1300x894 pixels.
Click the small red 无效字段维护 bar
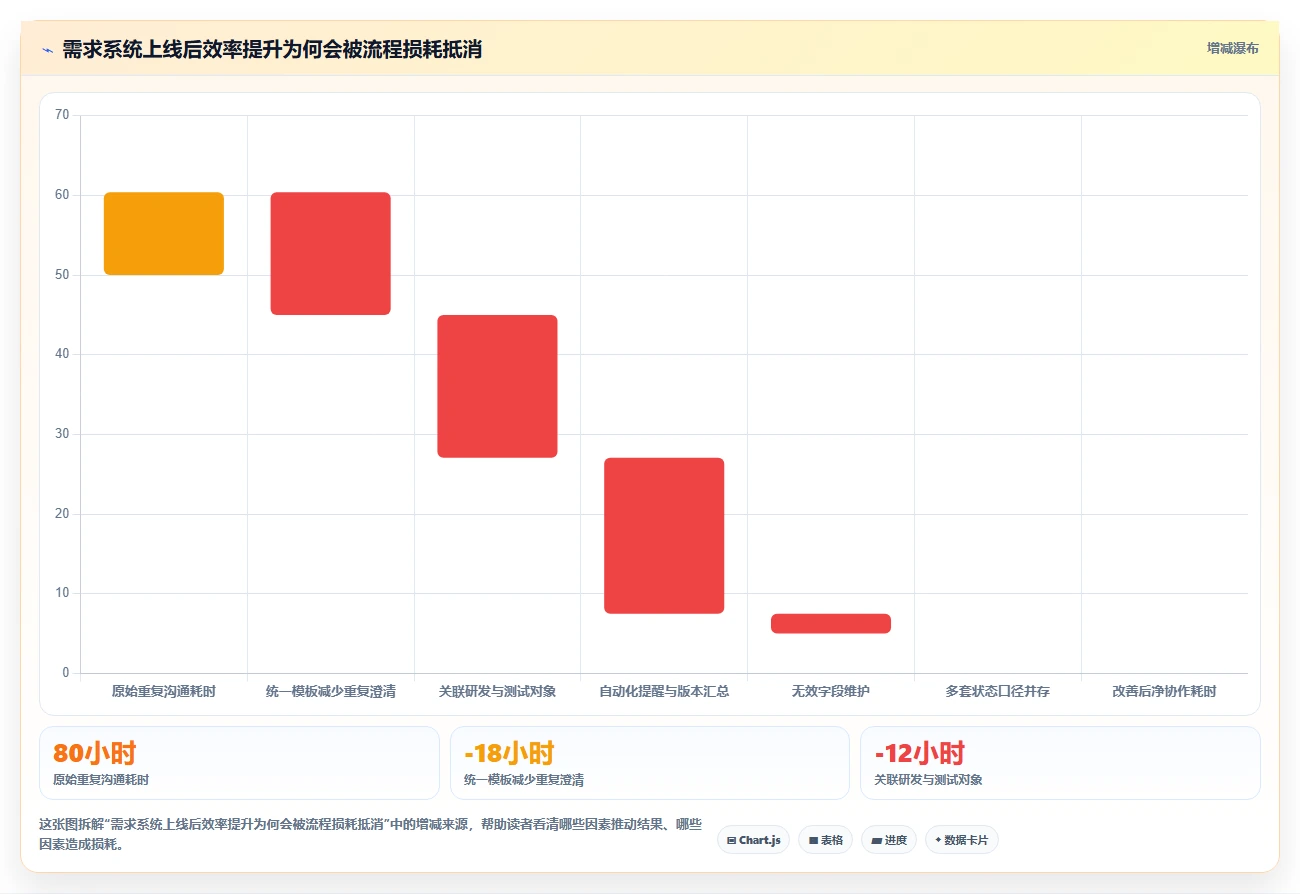831,623
